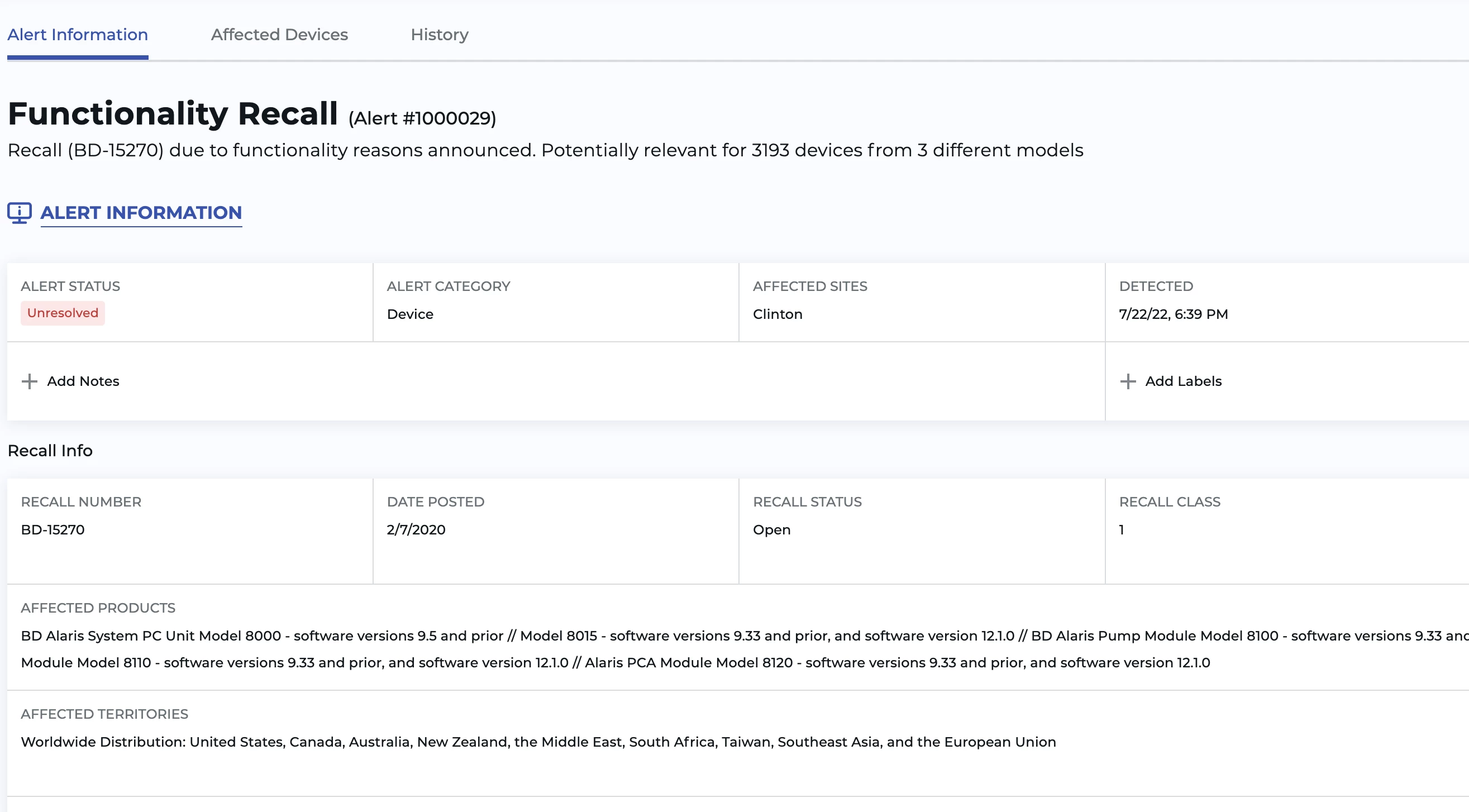Screen dimensions: 1469x812
Task: Click the affected site Clinton
Action: [x=778, y=314]
